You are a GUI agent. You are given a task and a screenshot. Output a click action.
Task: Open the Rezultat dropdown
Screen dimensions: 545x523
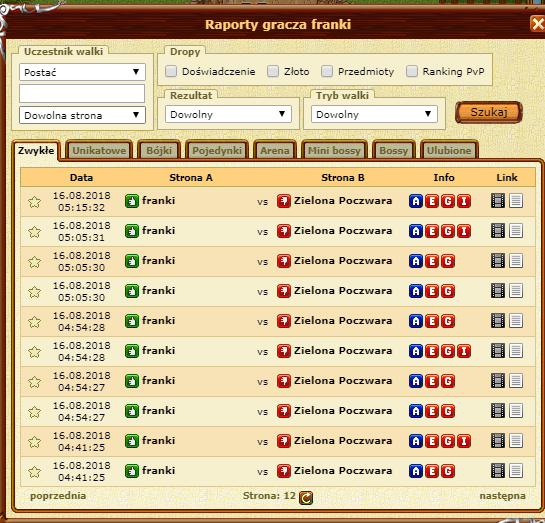point(228,114)
